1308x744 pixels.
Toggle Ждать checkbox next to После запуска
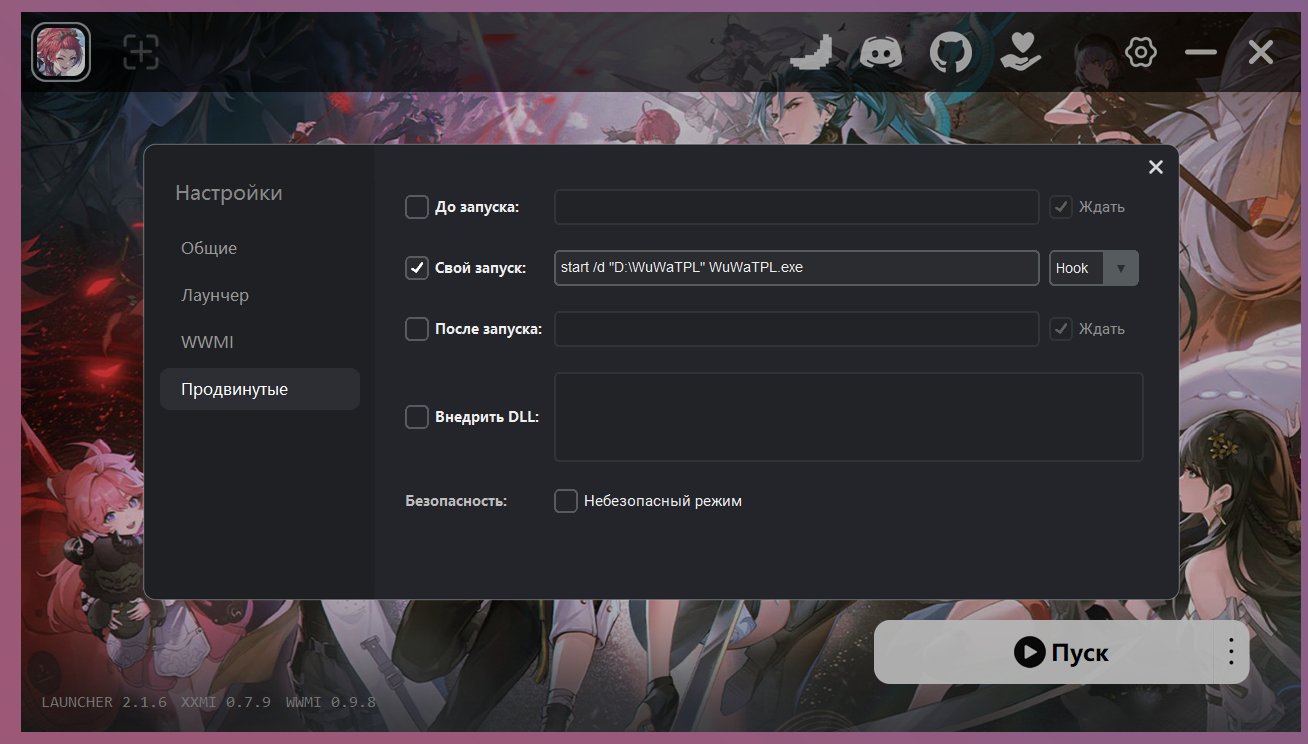(x=1061, y=329)
